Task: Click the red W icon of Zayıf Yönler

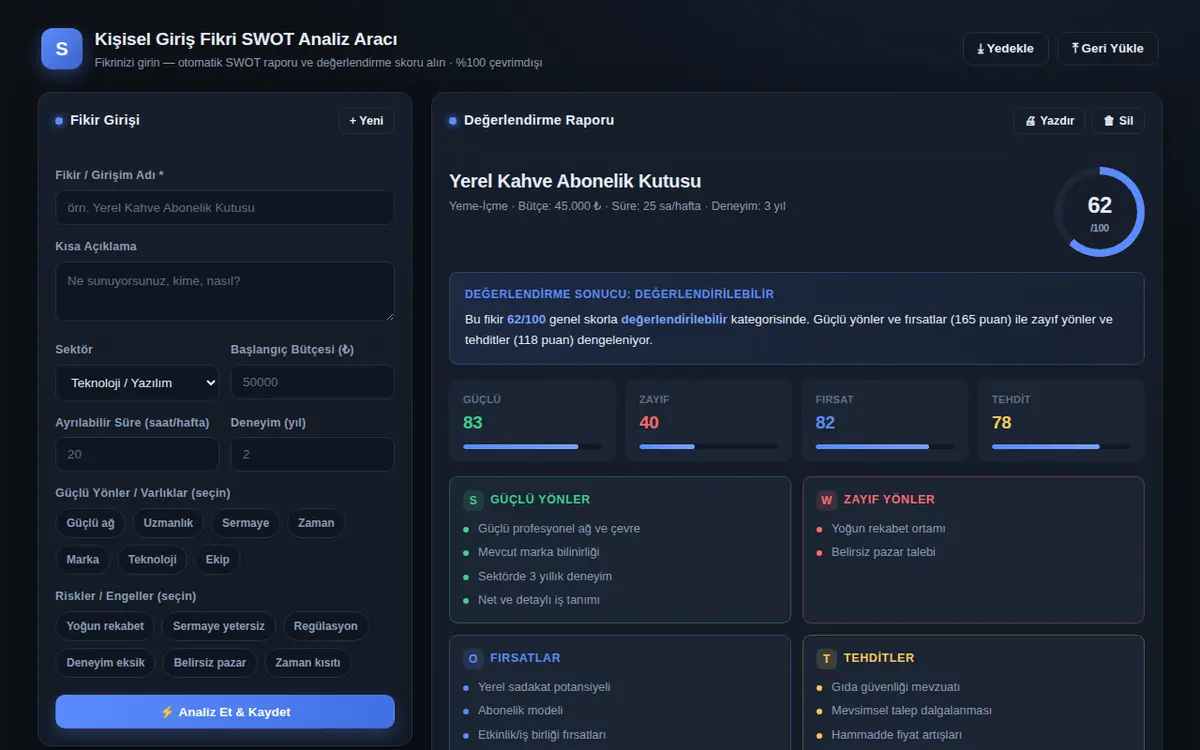Action: pos(826,499)
